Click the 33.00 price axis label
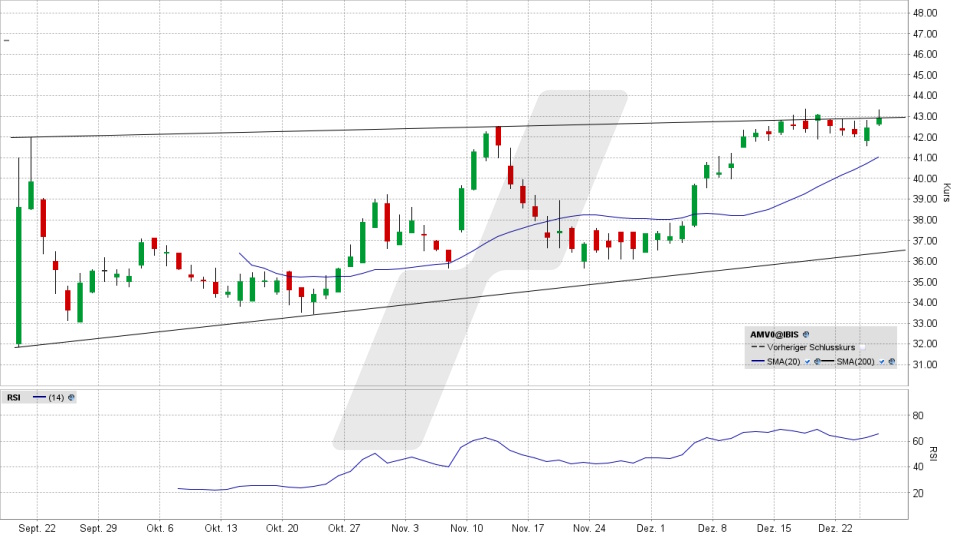960x540 pixels. coord(924,323)
